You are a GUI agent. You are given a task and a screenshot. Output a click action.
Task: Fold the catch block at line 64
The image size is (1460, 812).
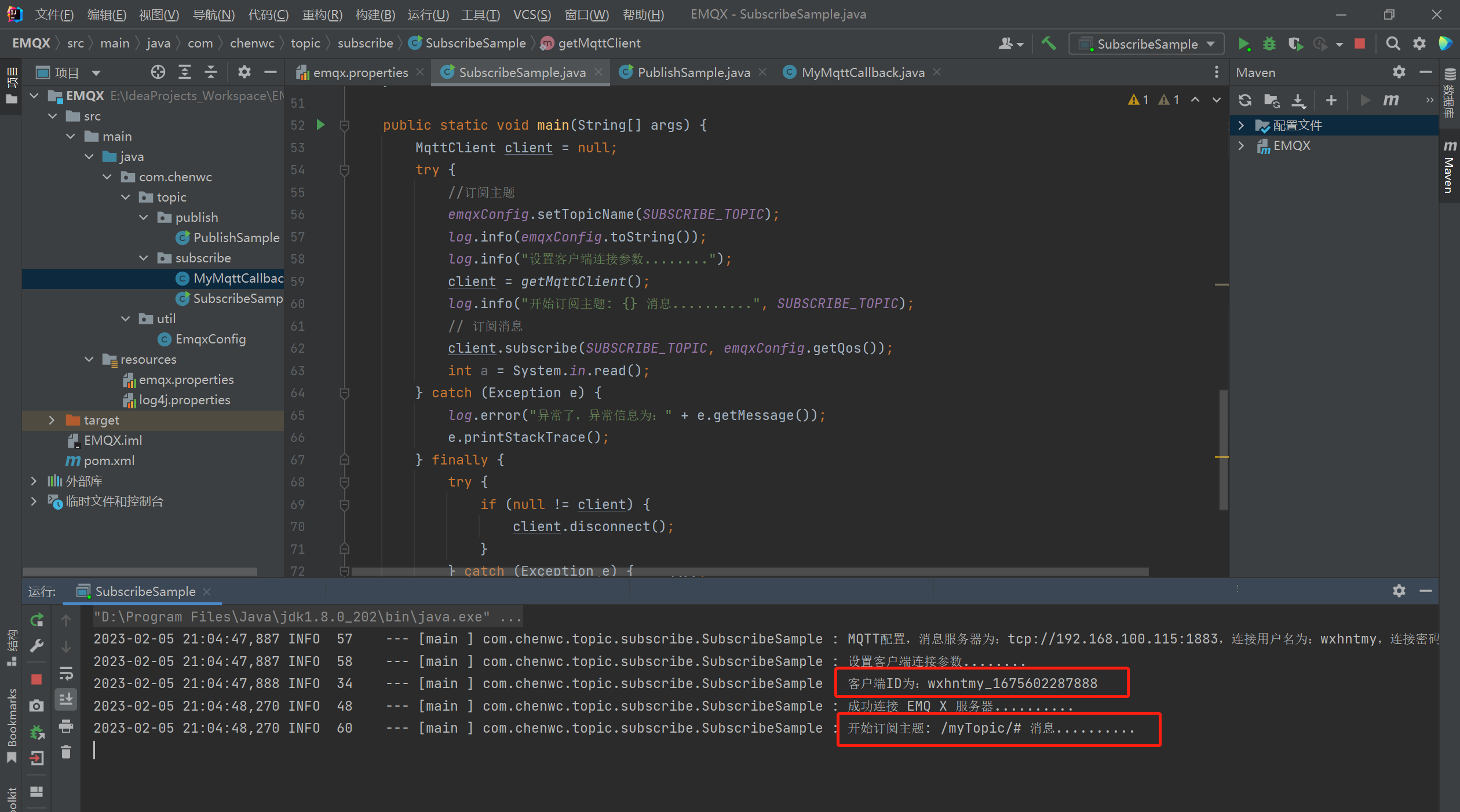tap(344, 393)
